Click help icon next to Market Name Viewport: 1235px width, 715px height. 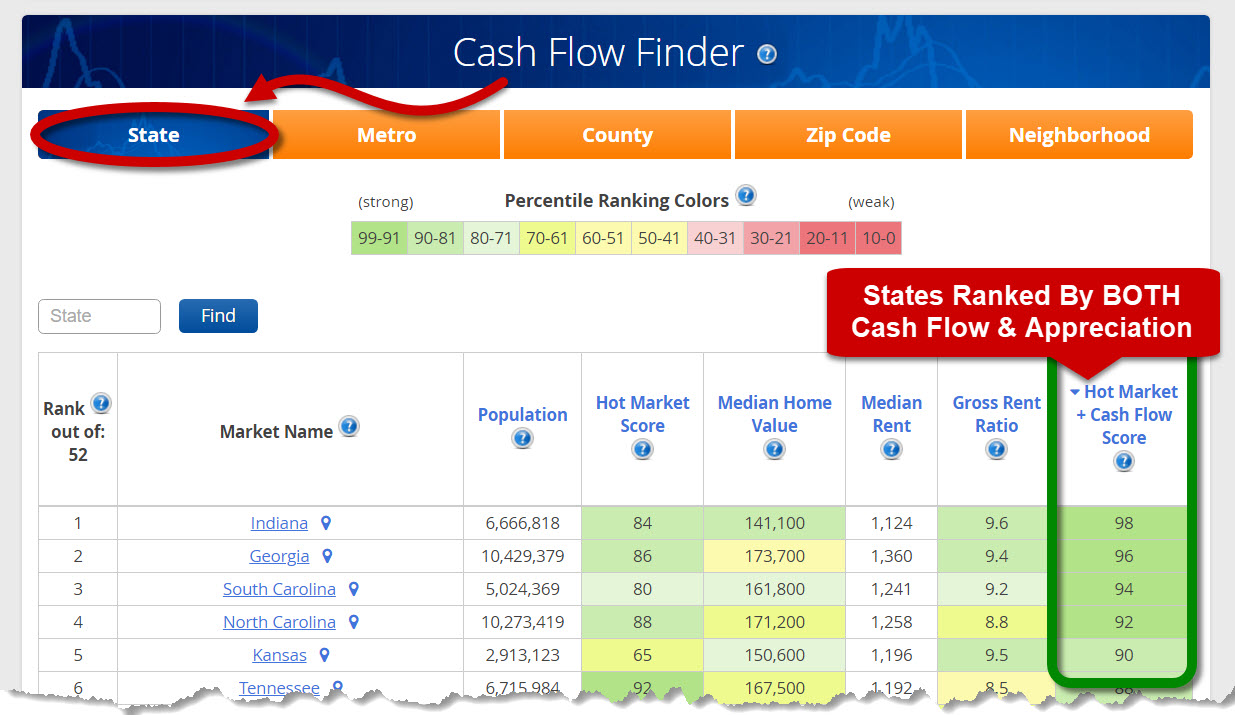349,427
